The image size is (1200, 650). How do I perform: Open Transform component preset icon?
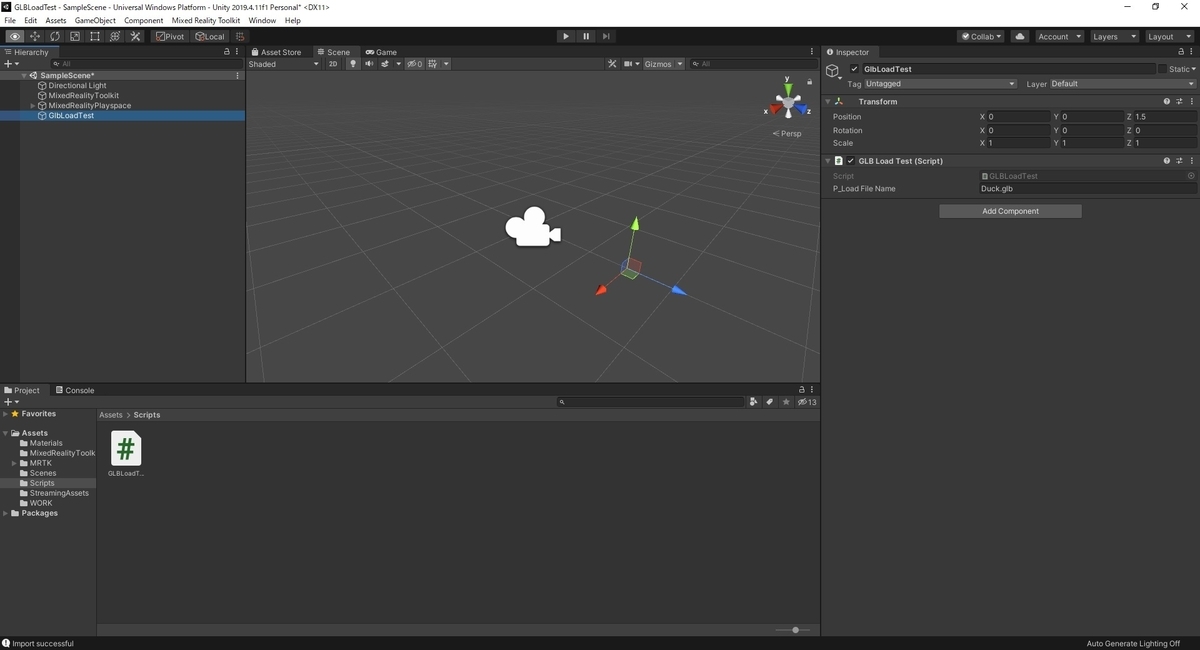1179,101
